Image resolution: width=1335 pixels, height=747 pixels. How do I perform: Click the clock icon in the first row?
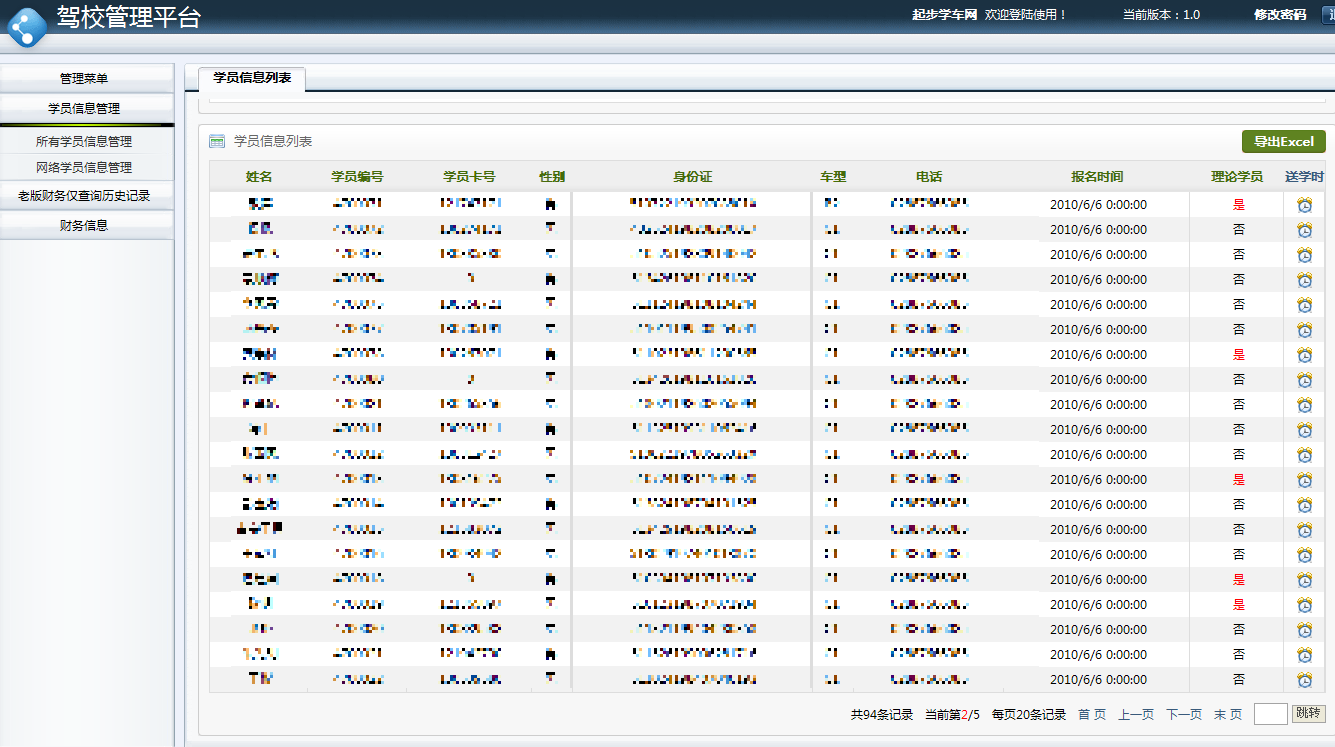tap(1305, 205)
